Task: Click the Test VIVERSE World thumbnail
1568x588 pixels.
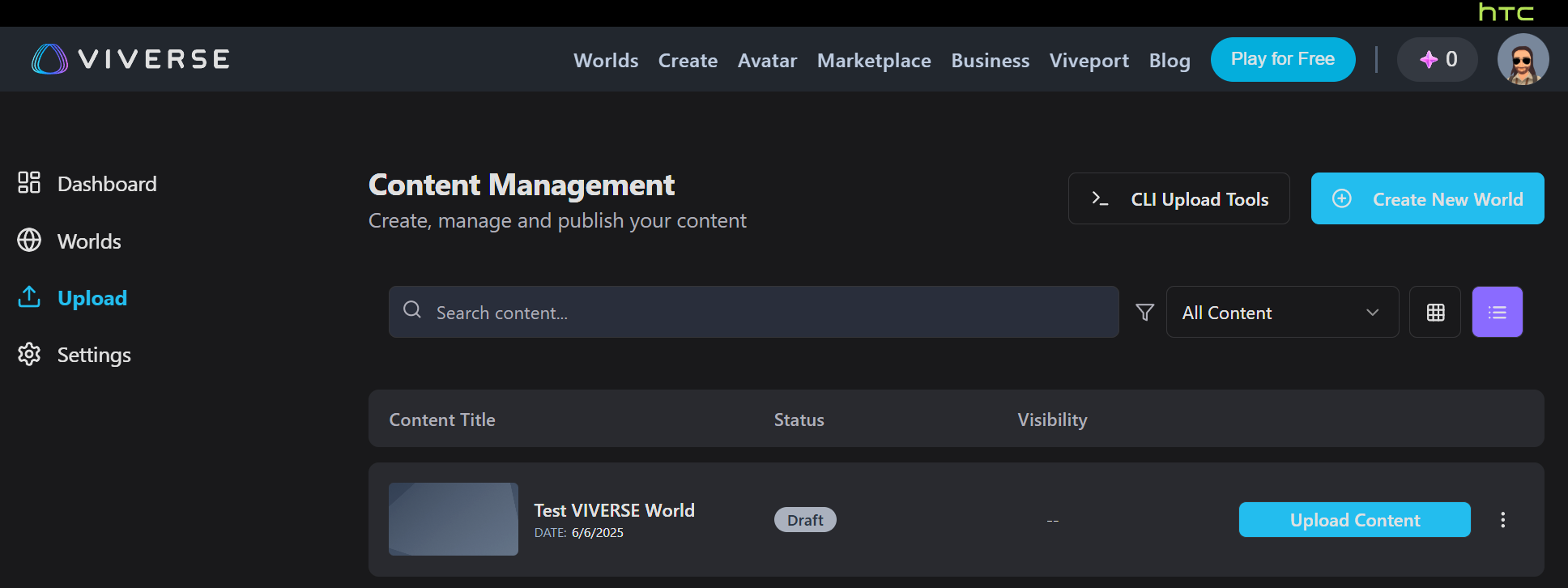Action: point(454,519)
